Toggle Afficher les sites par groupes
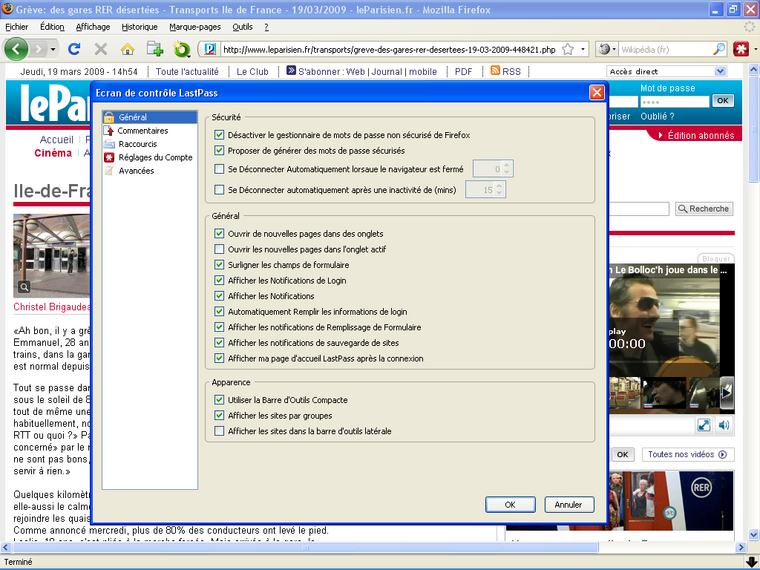The image size is (760, 570). tap(219, 415)
